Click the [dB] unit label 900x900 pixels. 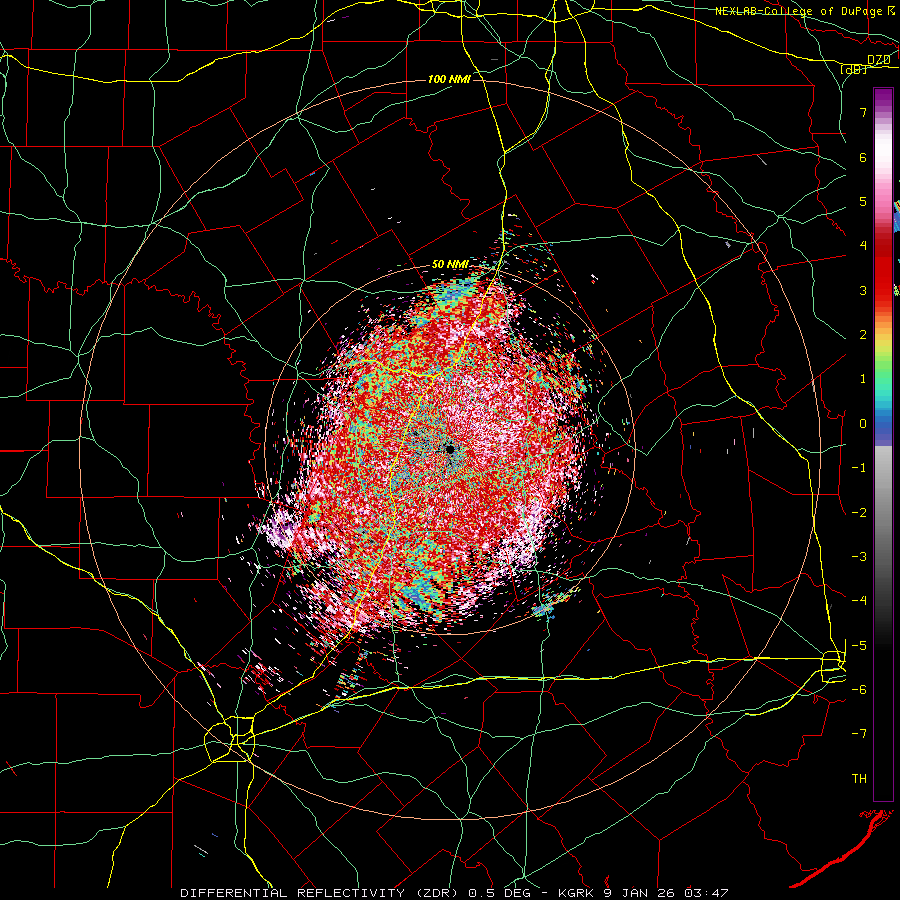854,69
